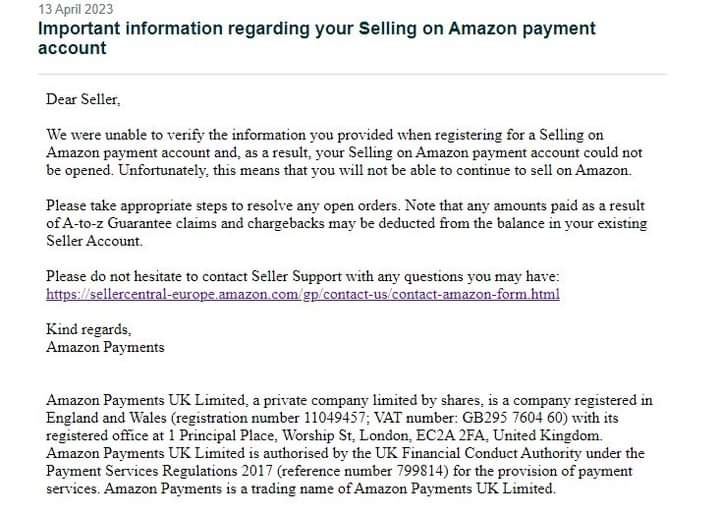Click the email subject heading about Selling on Amazon
Viewport: 720px width, 515px height.
pyautogui.click(x=316, y=38)
